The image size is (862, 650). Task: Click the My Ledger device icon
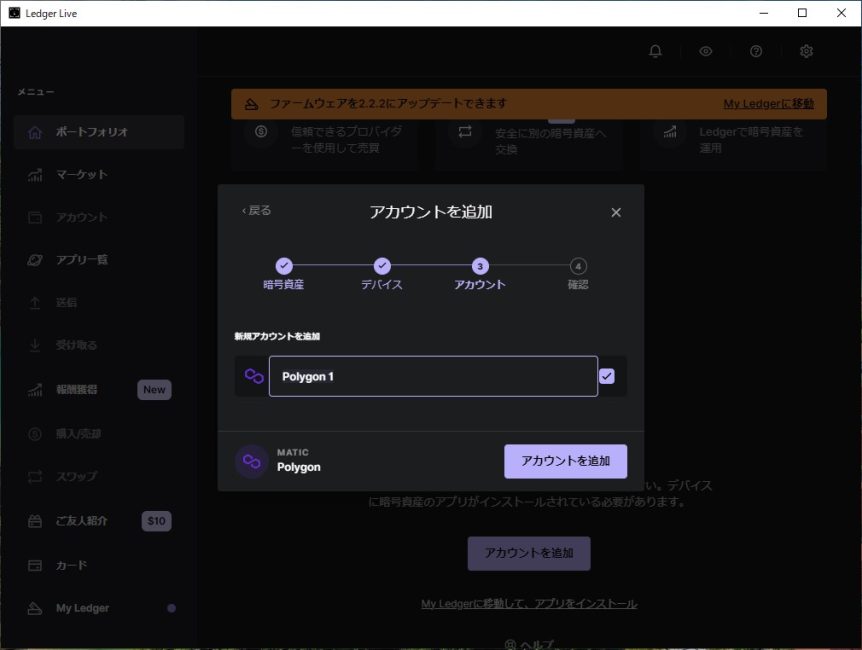pos(35,608)
